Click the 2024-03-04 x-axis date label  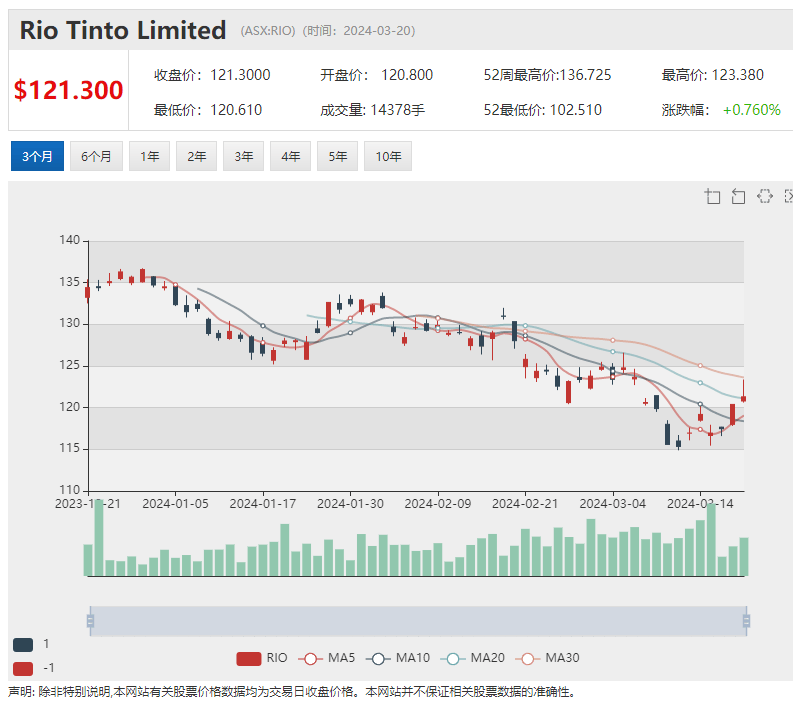tap(612, 504)
